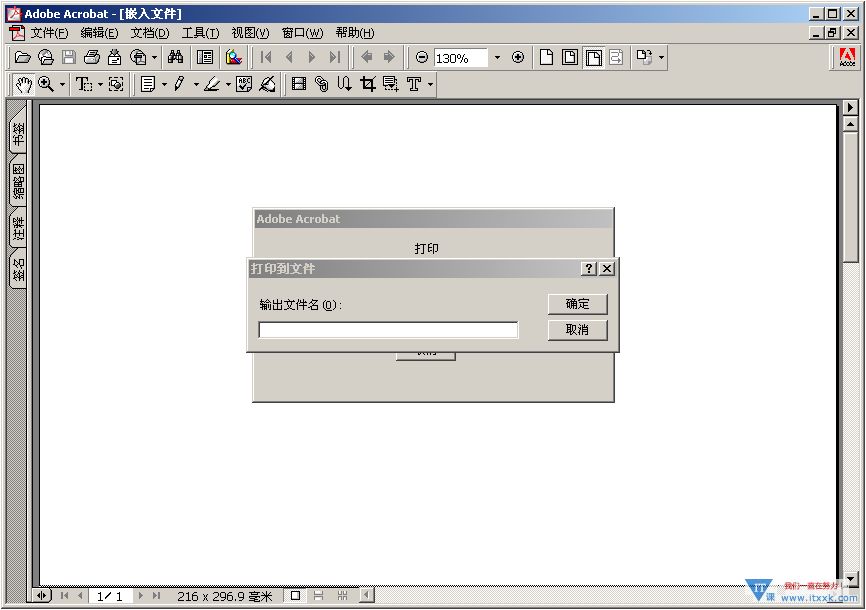
Task: Select the Crop tool
Action: [368, 85]
